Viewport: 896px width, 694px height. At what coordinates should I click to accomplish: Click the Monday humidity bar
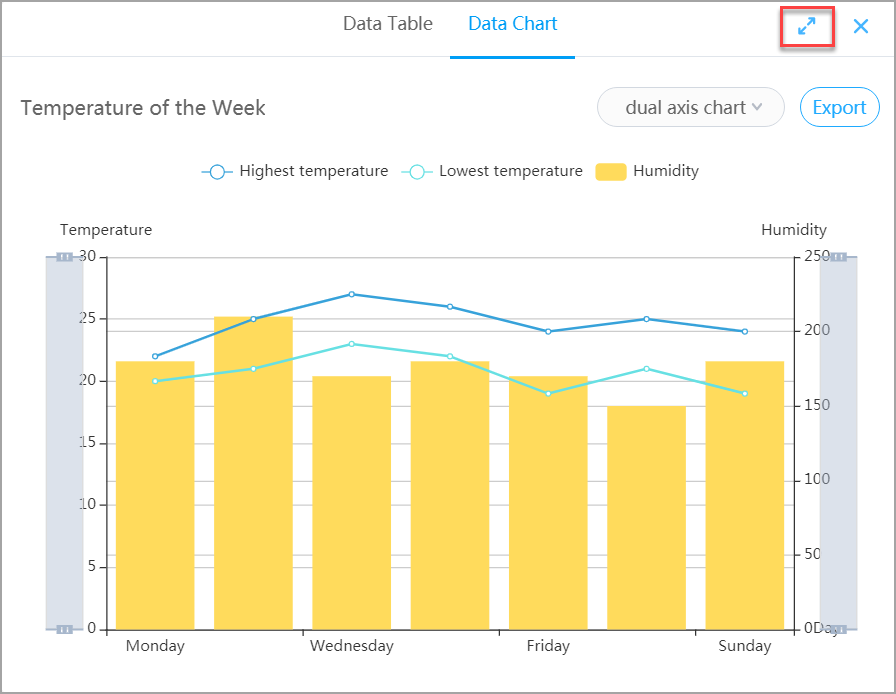coord(155,500)
